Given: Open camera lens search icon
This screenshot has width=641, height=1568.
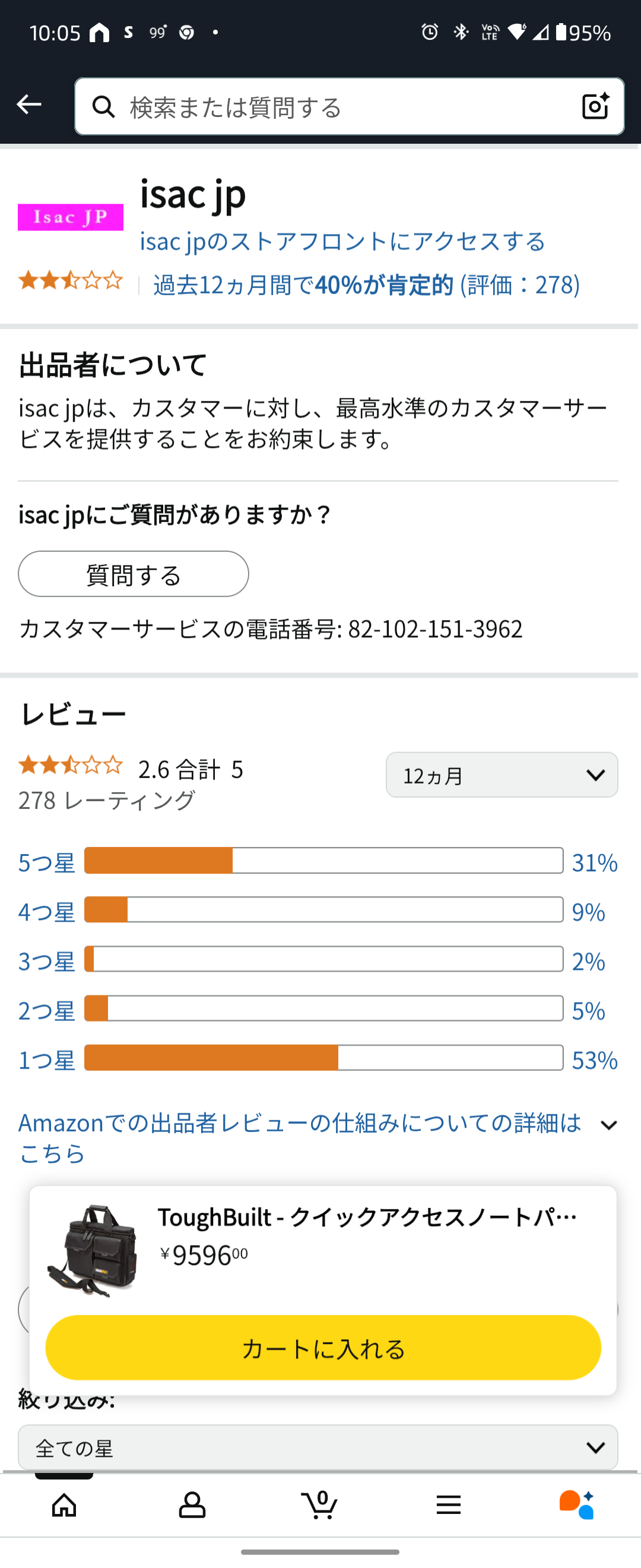Looking at the screenshot, I should pos(595,106).
